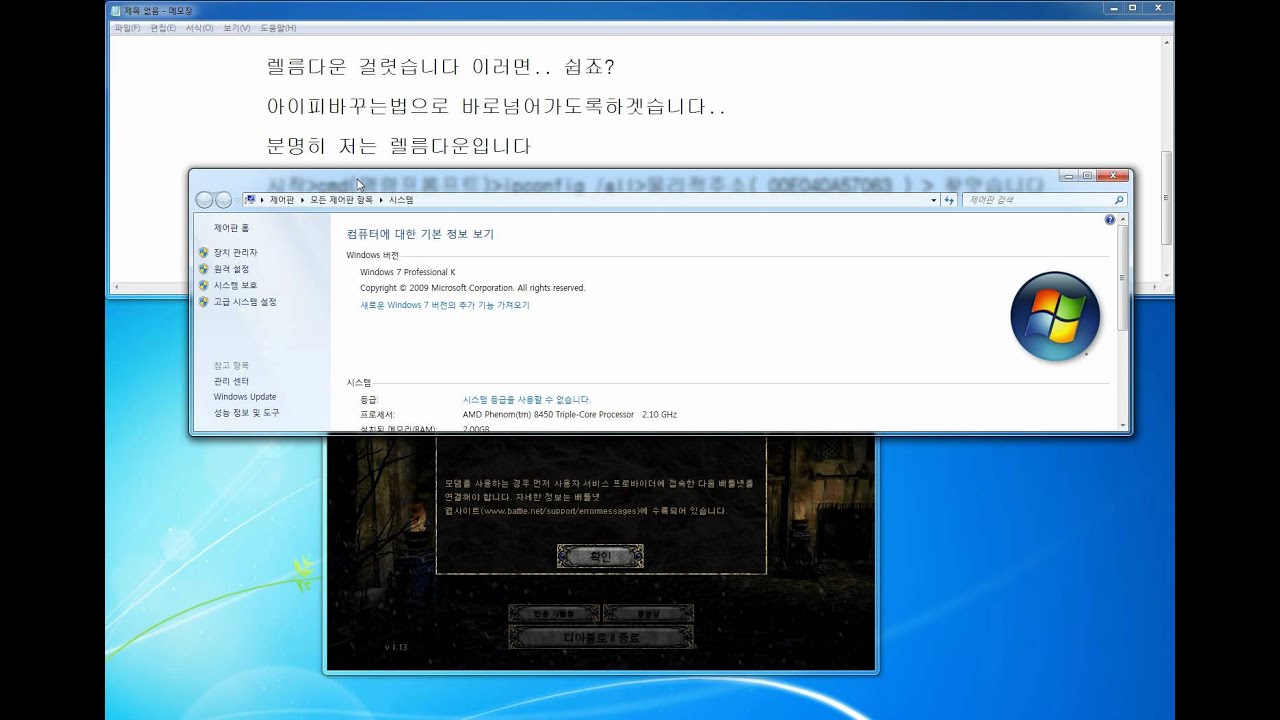Click AMD Phenom(tm) 8450 Triple-Core Processor text

(x=548, y=414)
